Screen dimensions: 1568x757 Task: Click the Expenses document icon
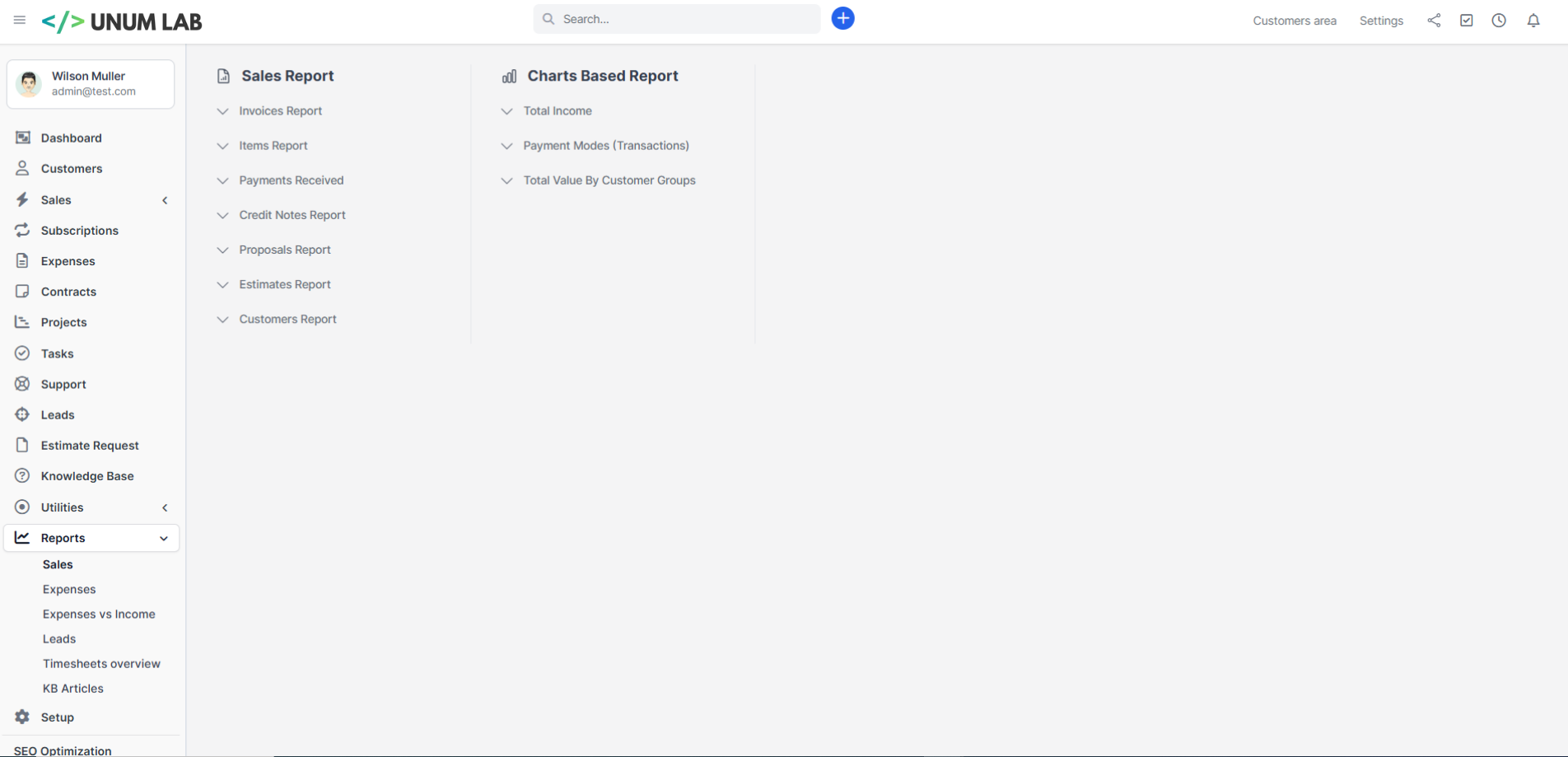[22, 260]
